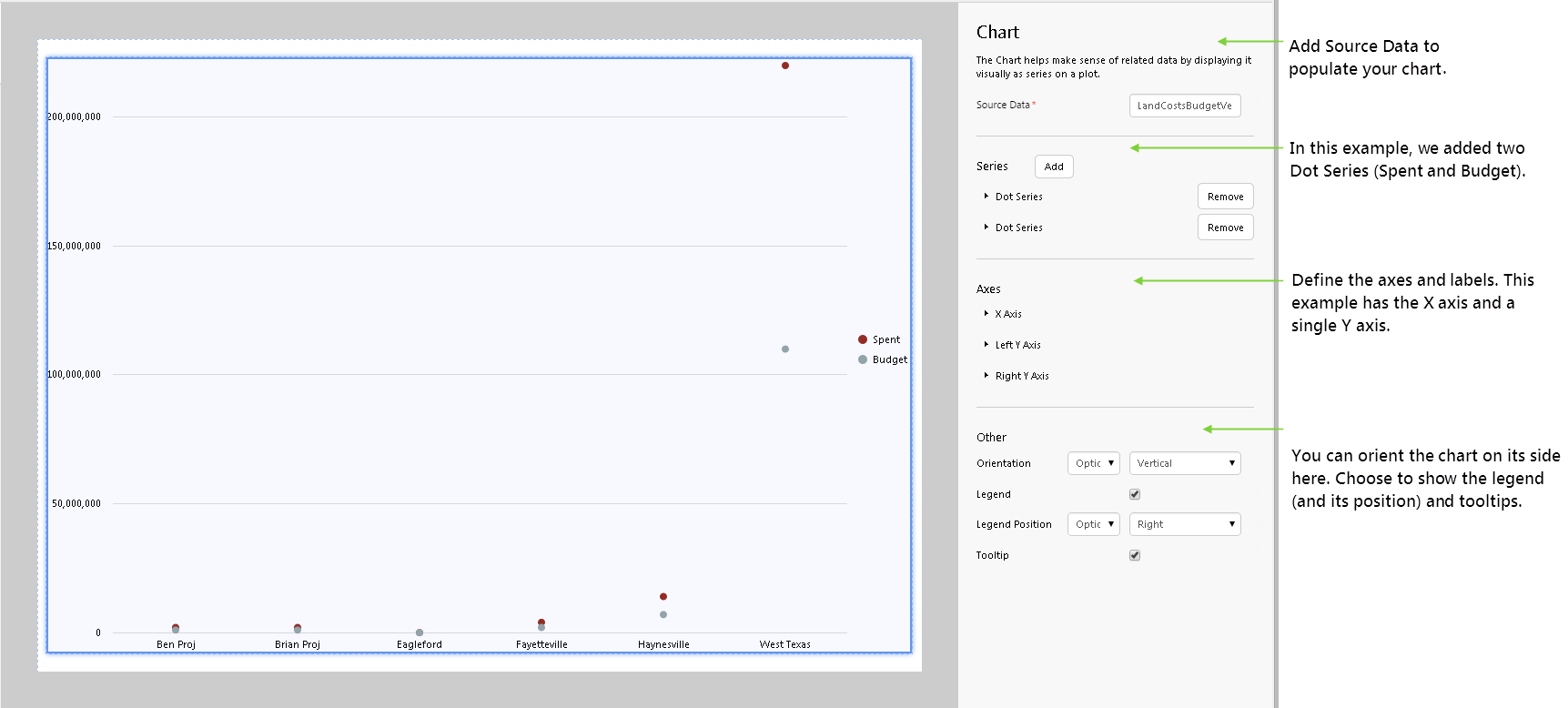Open the Vertical orientation dropdown
The image size is (1568, 708).
(1185, 463)
